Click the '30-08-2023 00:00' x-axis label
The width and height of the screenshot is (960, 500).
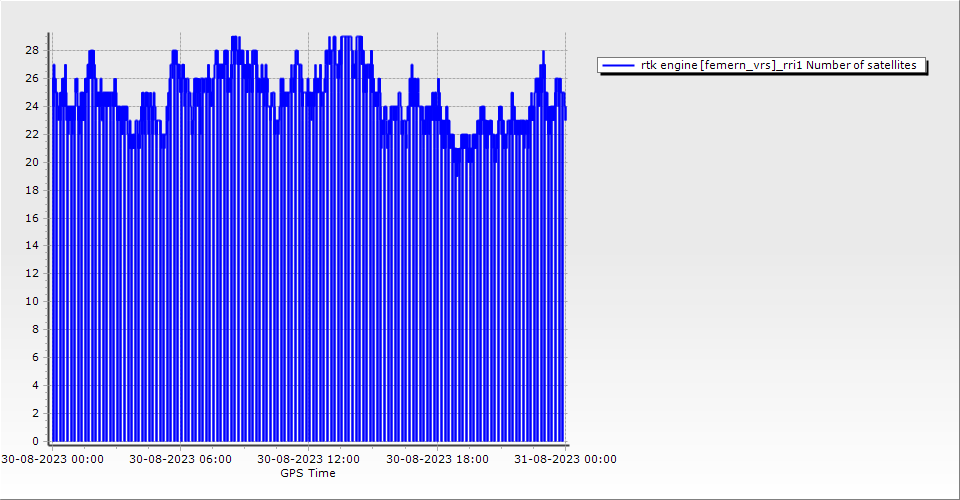pyautogui.click(x=51, y=459)
